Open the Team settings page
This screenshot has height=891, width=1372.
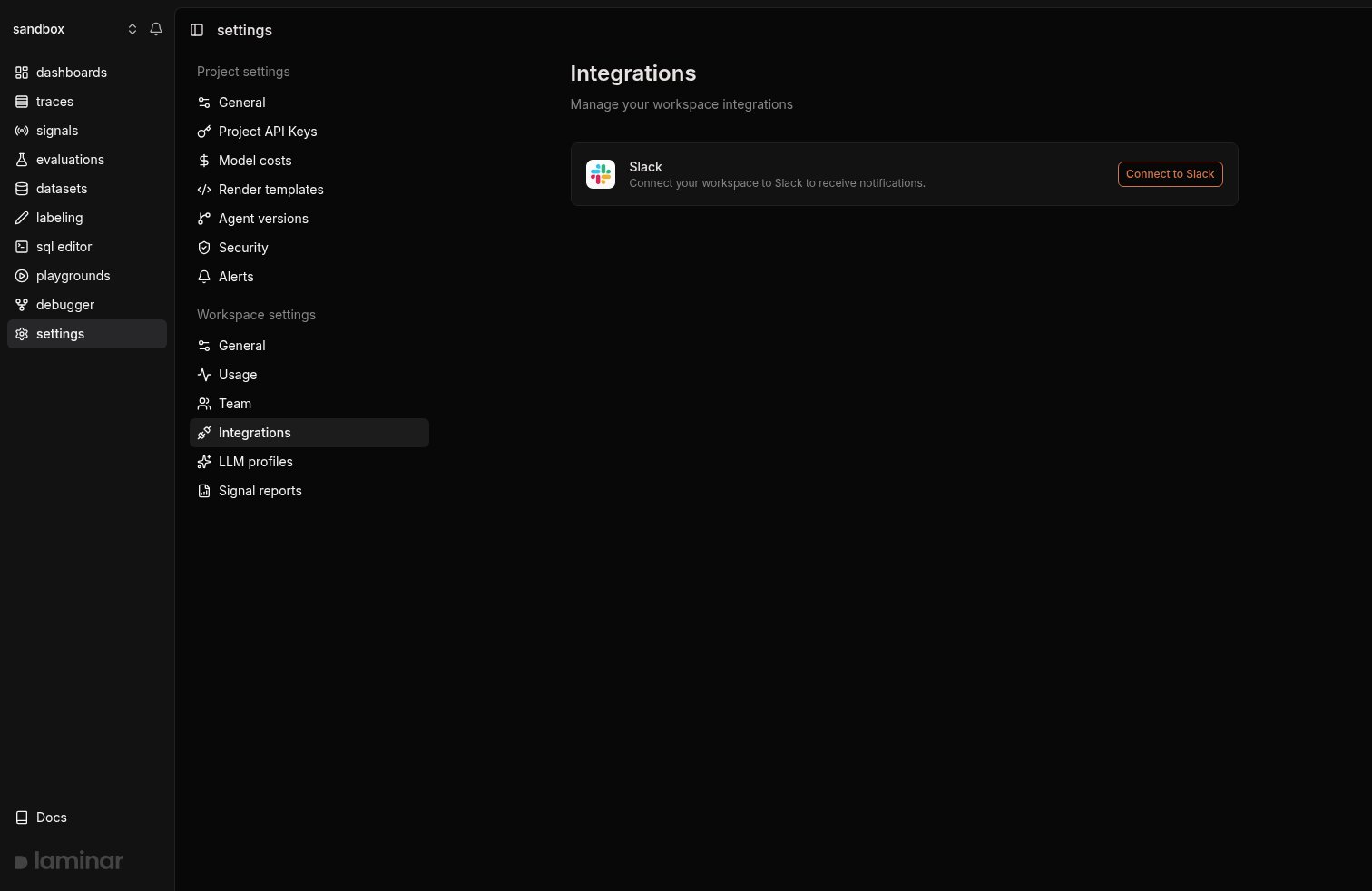(x=309, y=404)
